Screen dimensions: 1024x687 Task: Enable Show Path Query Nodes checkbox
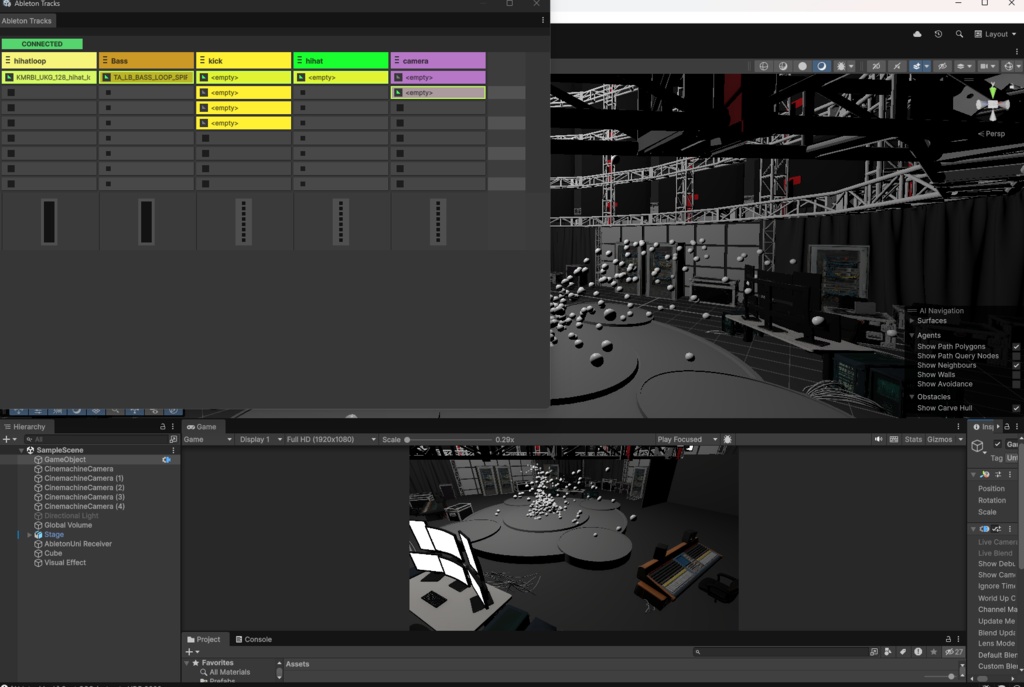[1016, 356]
